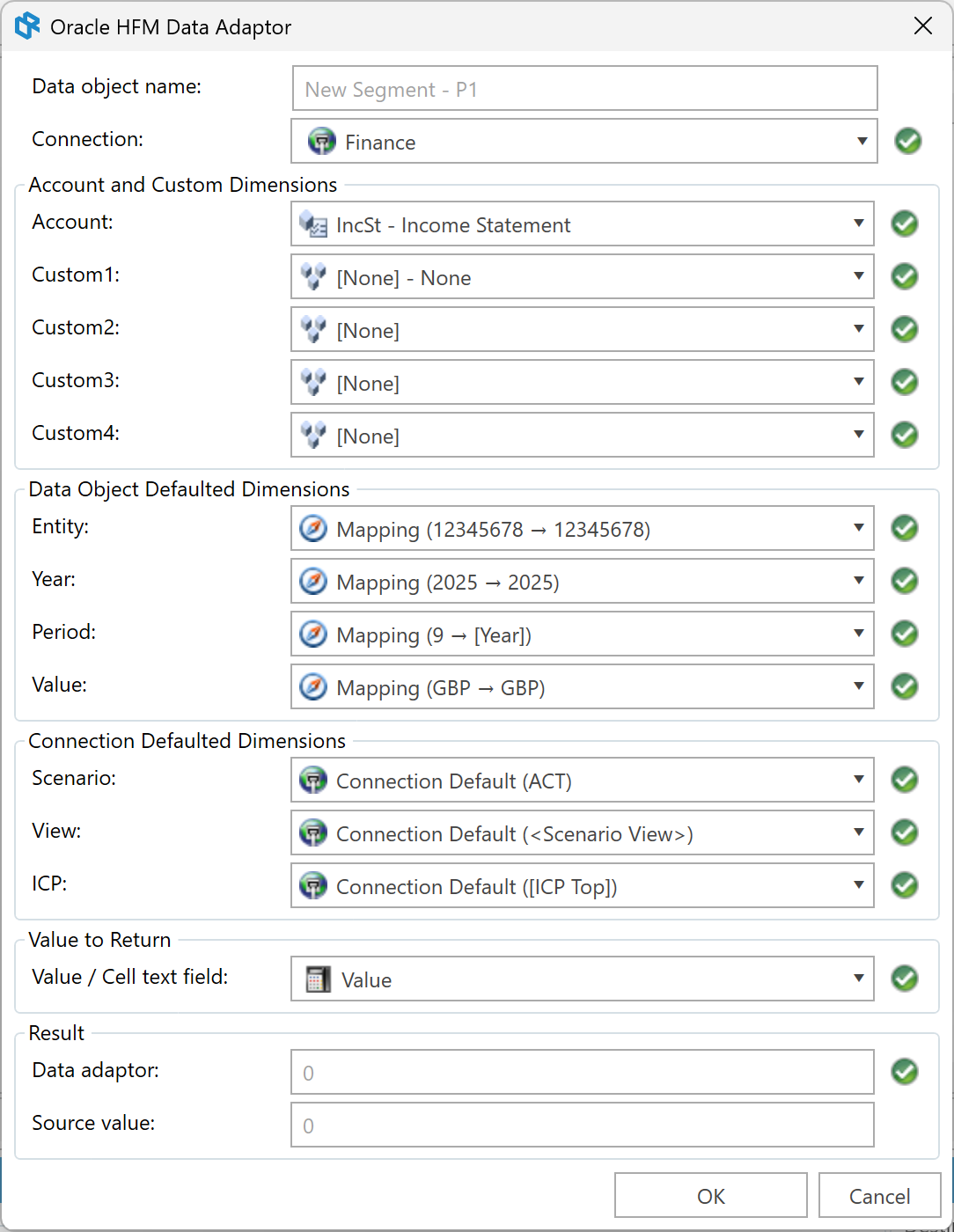
Task: Click the calculator icon beside Value
Action: click(318, 979)
